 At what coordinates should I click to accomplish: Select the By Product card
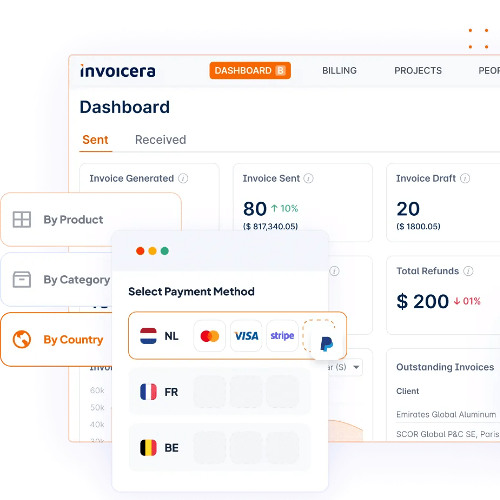[91, 219]
